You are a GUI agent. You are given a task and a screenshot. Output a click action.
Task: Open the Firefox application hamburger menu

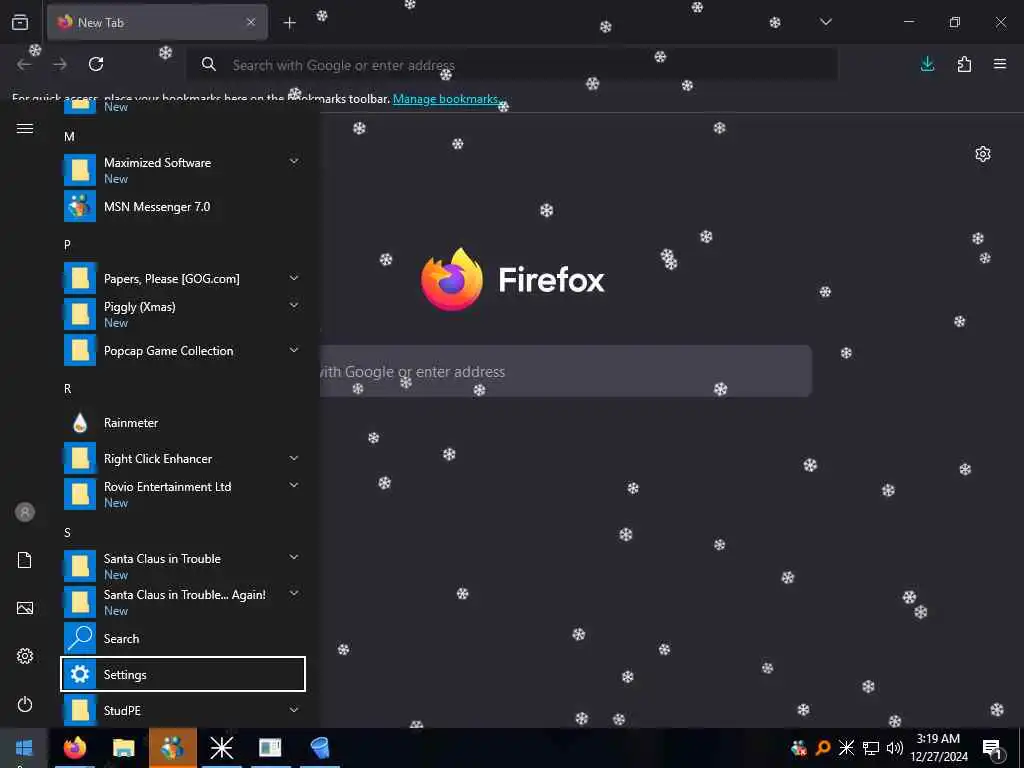(1000, 64)
